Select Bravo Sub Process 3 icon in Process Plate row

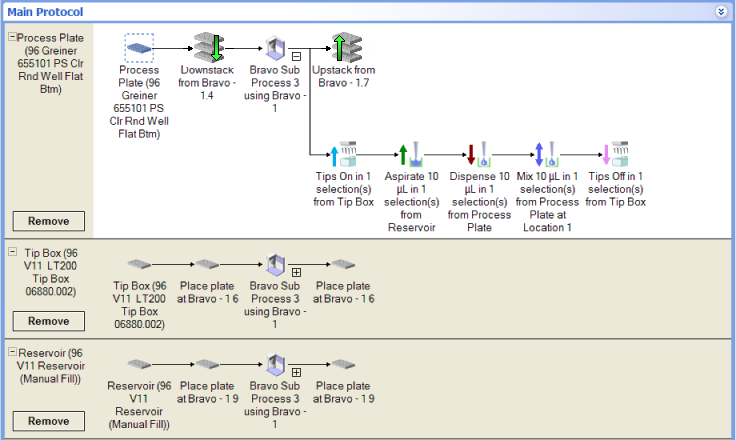click(x=275, y=47)
